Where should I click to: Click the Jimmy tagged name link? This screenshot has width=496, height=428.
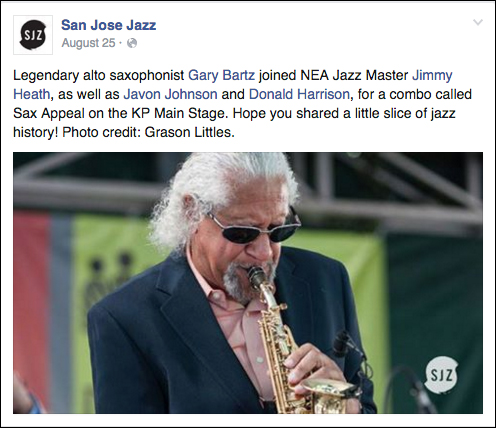(432, 75)
